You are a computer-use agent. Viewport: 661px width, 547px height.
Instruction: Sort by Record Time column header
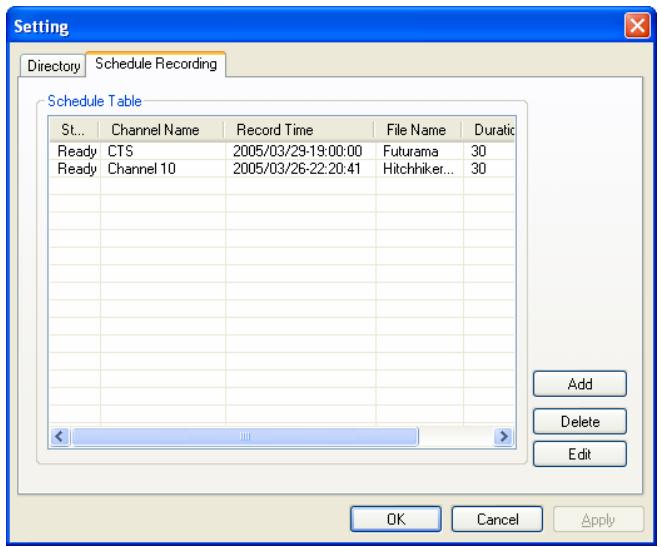pos(299,130)
